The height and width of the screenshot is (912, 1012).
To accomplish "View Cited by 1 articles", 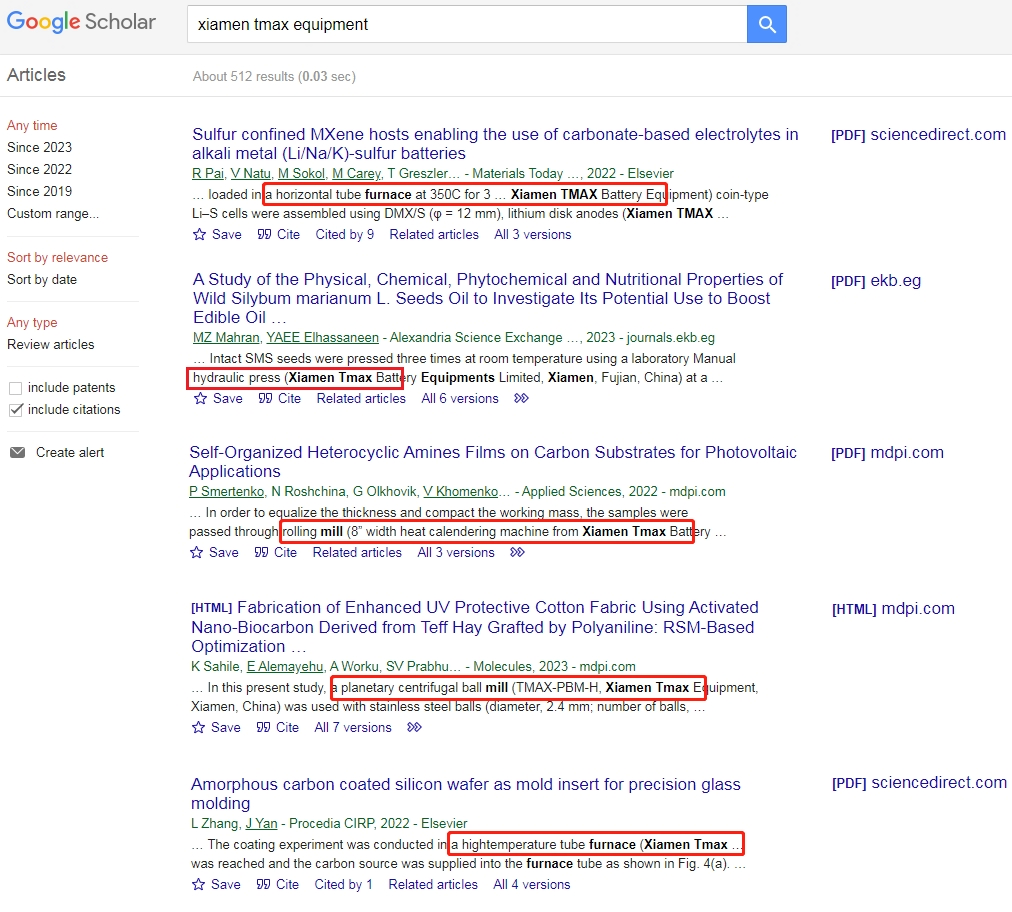I will click(343, 884).
